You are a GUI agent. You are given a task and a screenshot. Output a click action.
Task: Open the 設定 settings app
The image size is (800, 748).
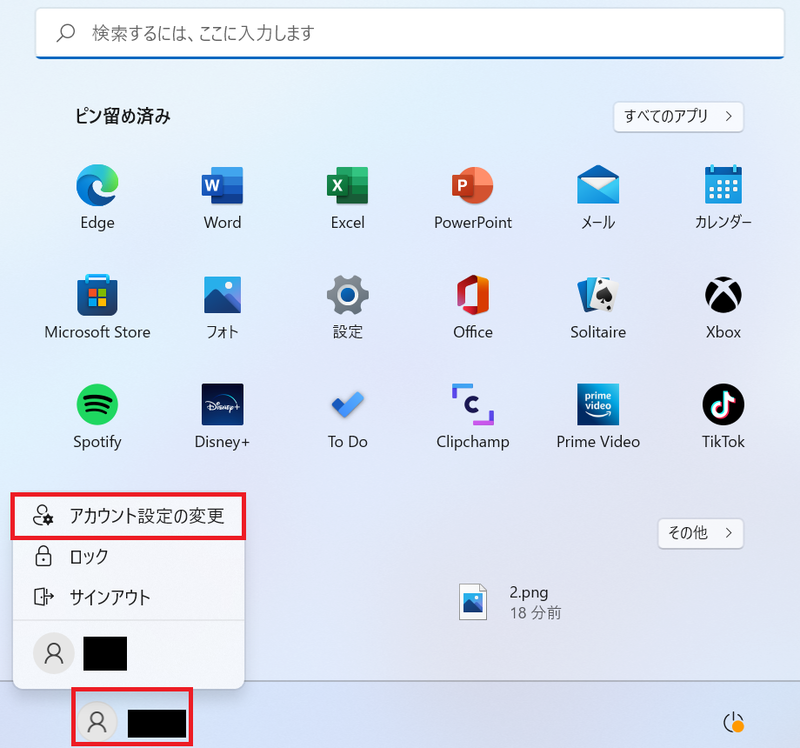(x=347, y=307)
